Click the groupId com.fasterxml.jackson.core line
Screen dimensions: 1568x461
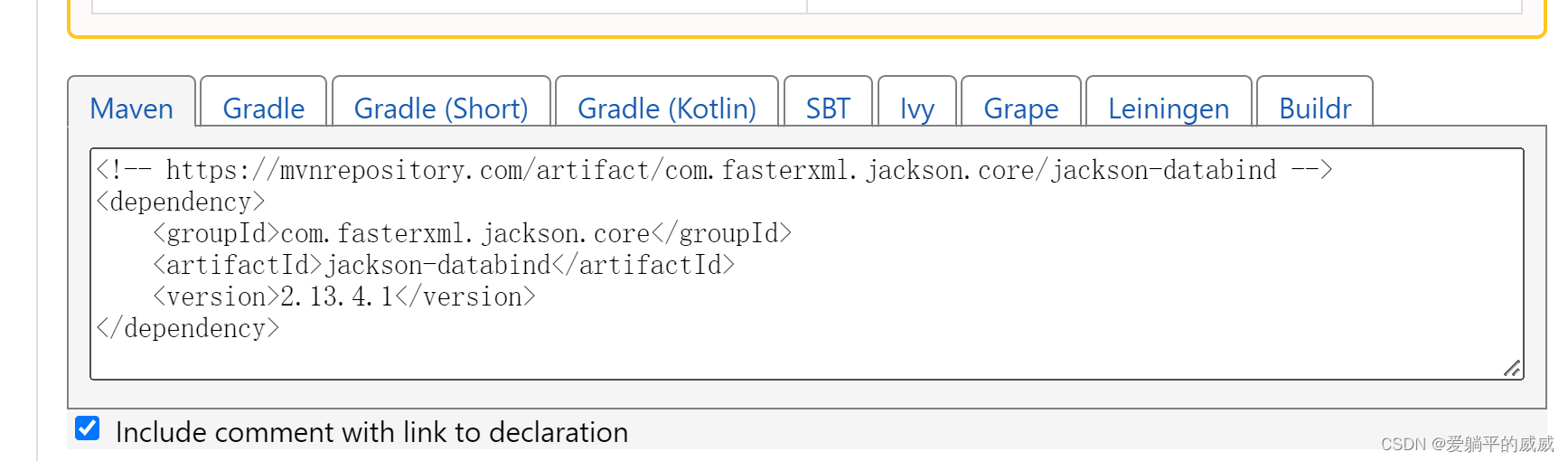coord(473,233)
